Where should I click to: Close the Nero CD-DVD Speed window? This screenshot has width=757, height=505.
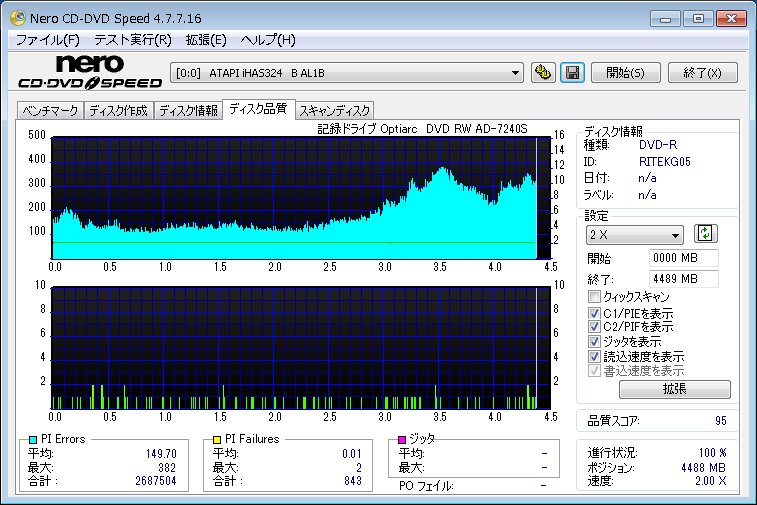tap(731, 19)
